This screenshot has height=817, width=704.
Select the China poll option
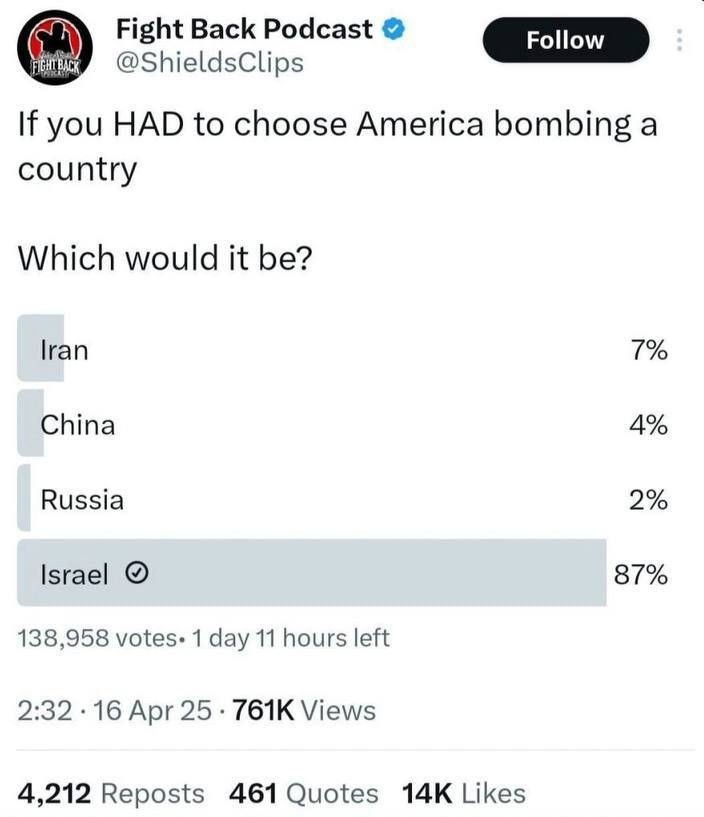(x=343, y=423)
